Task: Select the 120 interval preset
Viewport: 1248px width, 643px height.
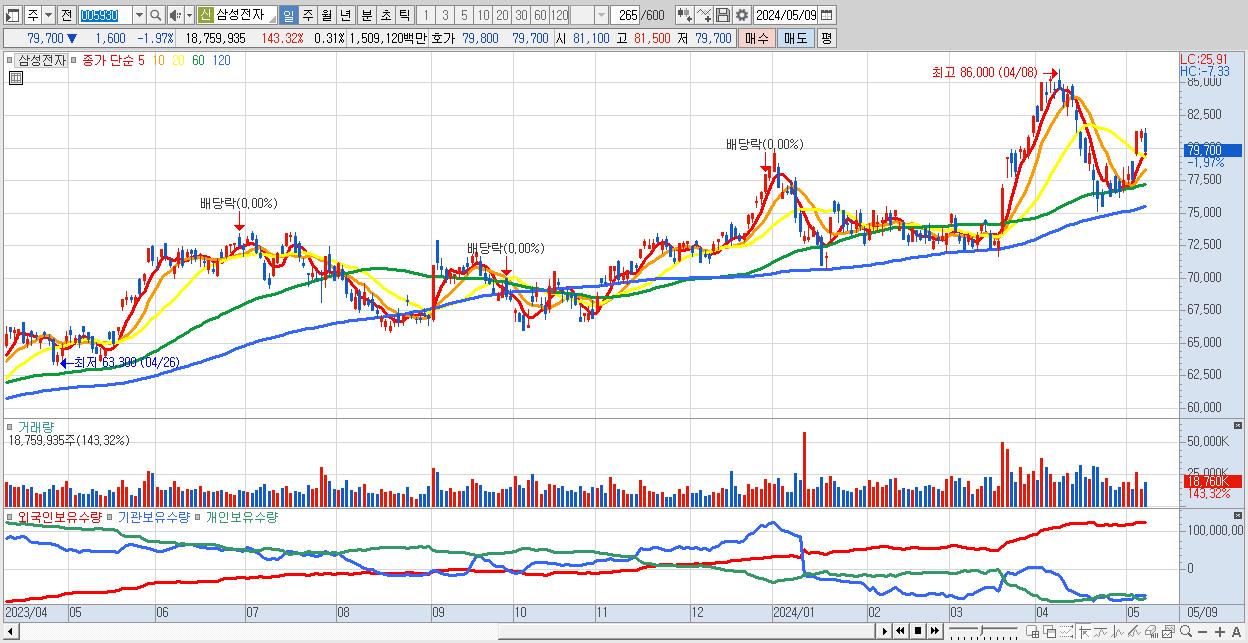Action: (559, 15)
